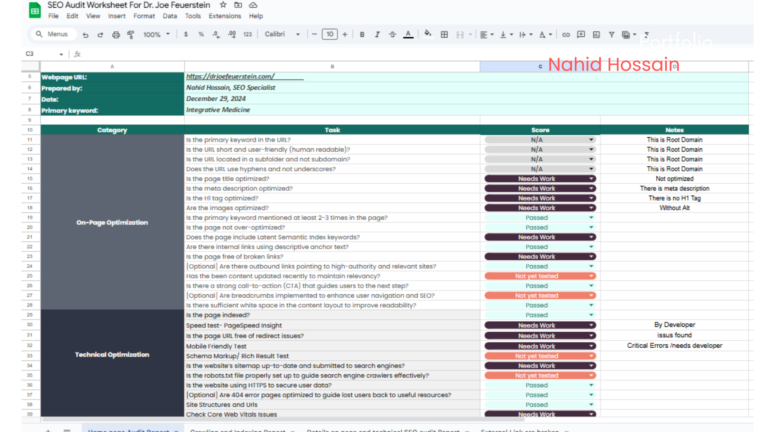Open Score dropdown for Mobile Friendly Test row
This screenshot has width=768, height=432.
(x=591, y=346)
